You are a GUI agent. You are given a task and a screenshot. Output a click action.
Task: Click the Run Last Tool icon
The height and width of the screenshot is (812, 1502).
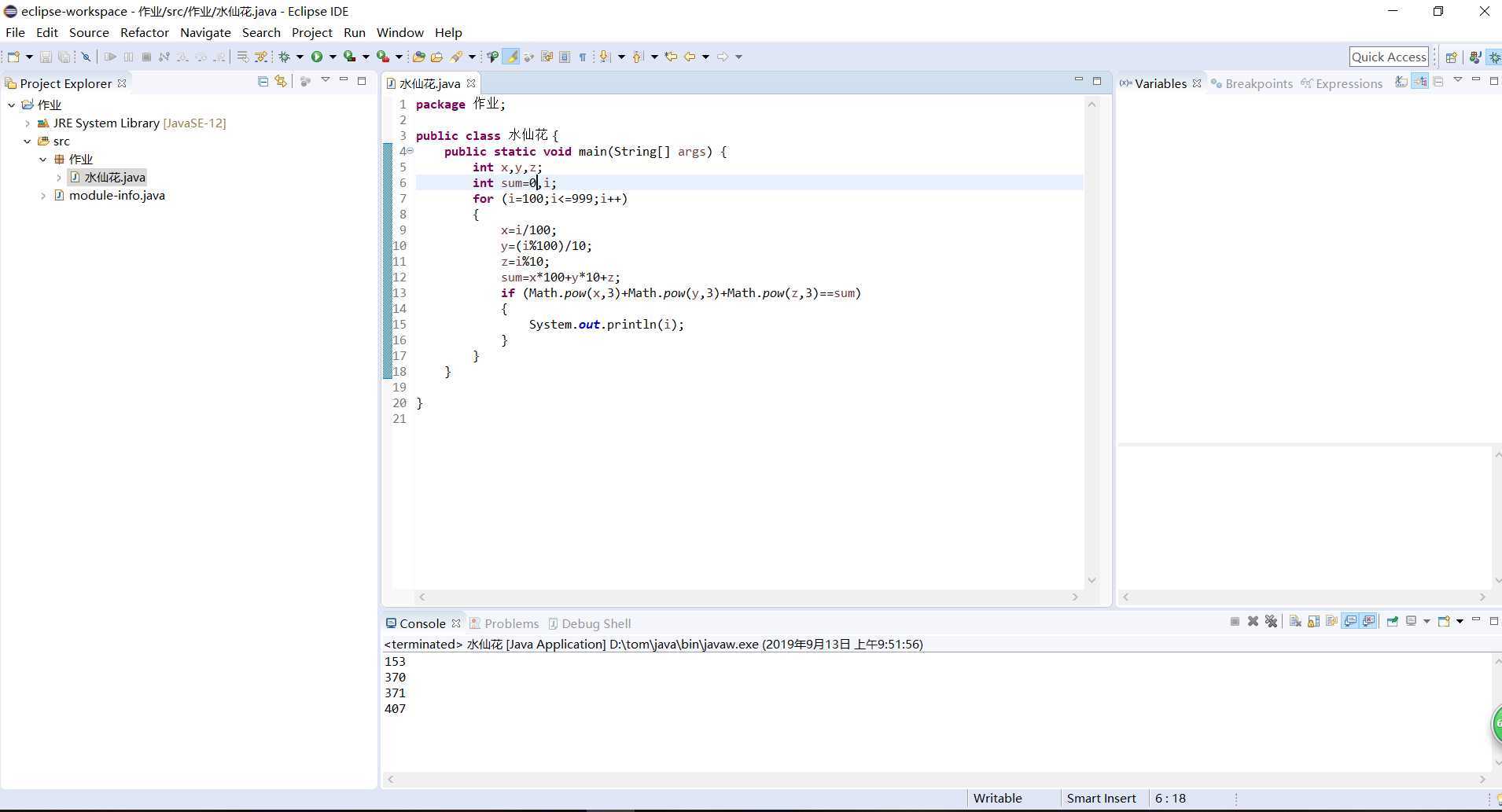(383, 57)
